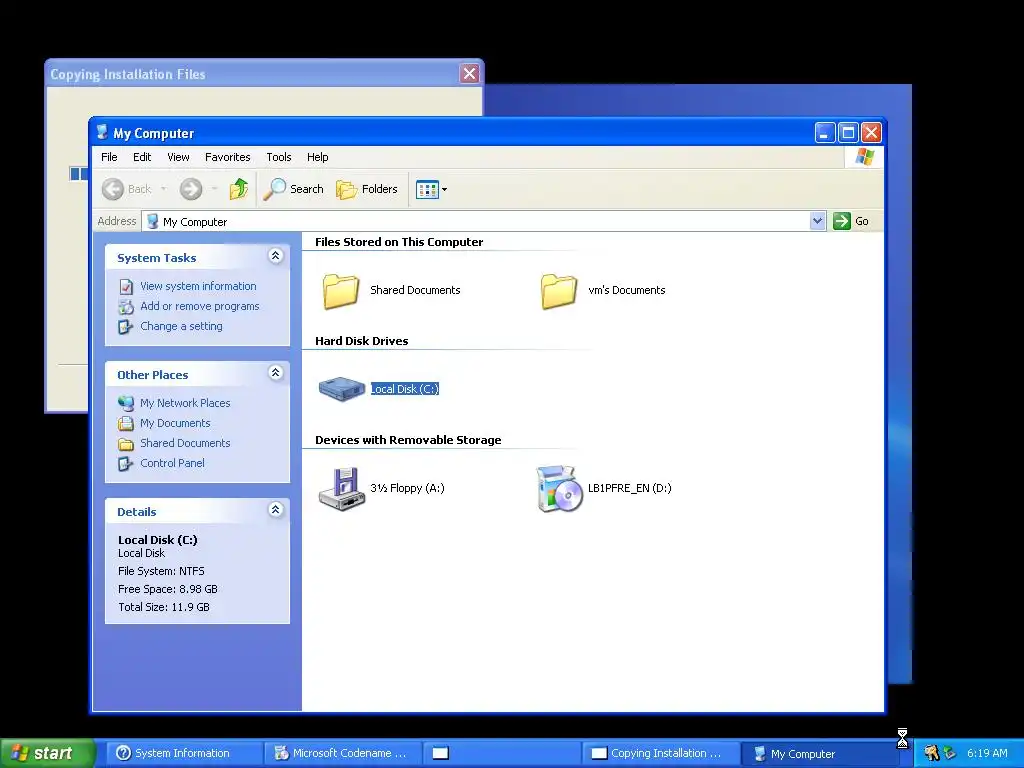Click the Add or remove programs icon
The image size is (1024, 768).
(x=126, y=306)
